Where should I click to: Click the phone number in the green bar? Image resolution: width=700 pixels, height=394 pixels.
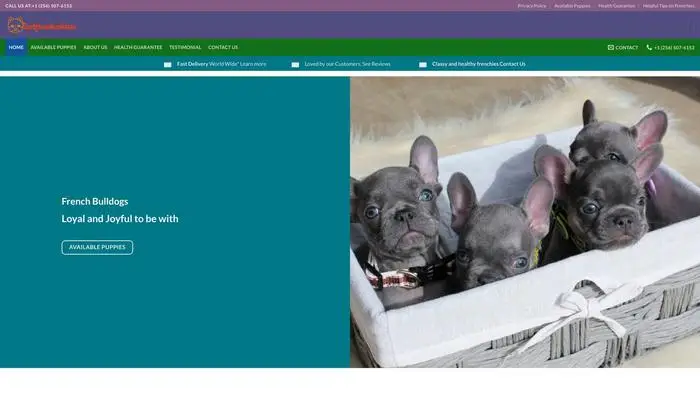(674, 47)
